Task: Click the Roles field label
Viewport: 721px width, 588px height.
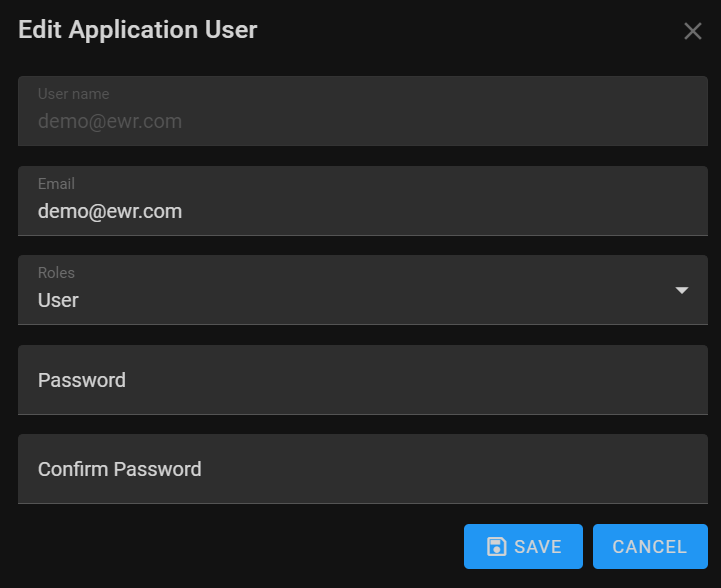Action: pos(56,273)
